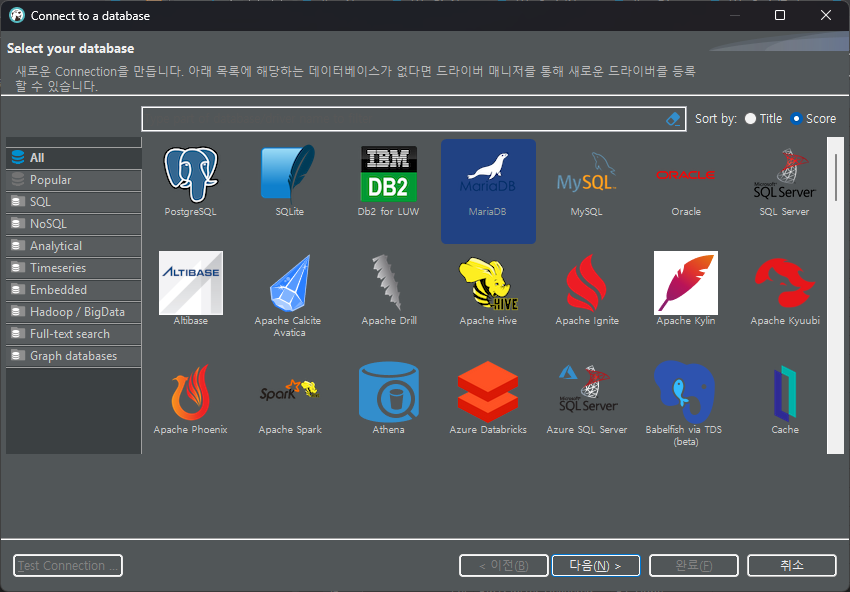Click the database list vertical scrollbar
The height and width of the screenshot is (592, 850).
(x=835, y=295)
